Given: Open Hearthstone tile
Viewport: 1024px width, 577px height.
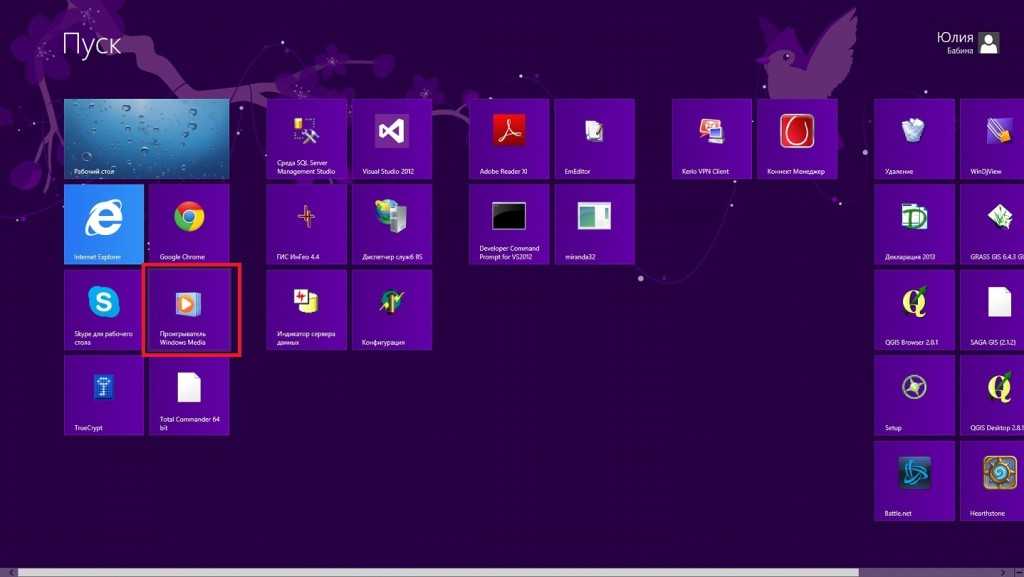Looking at the screenshot, I should (993, 481).
